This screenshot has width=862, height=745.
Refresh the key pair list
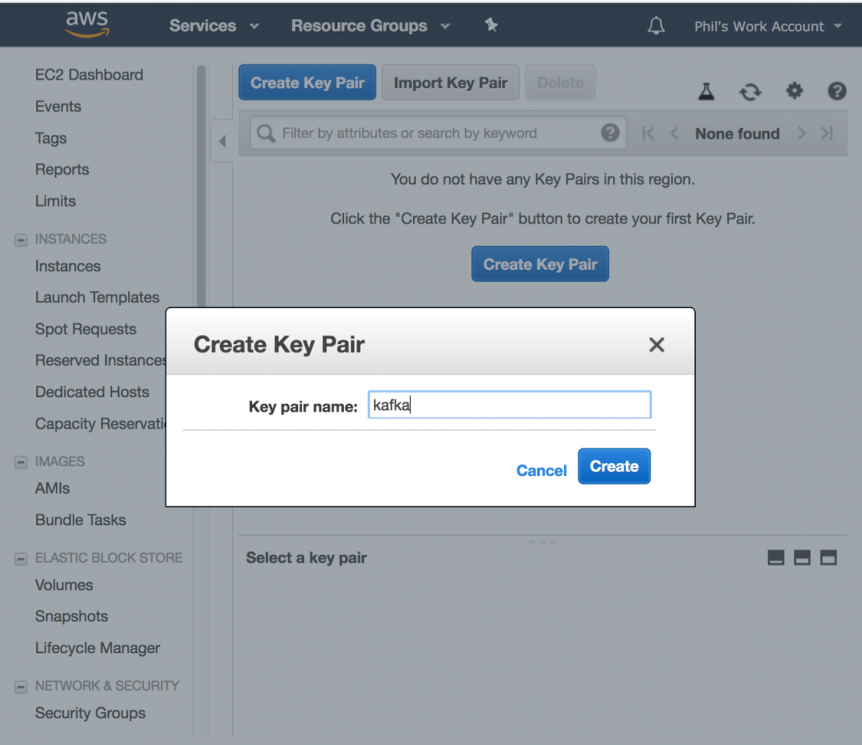click(750, 91)
